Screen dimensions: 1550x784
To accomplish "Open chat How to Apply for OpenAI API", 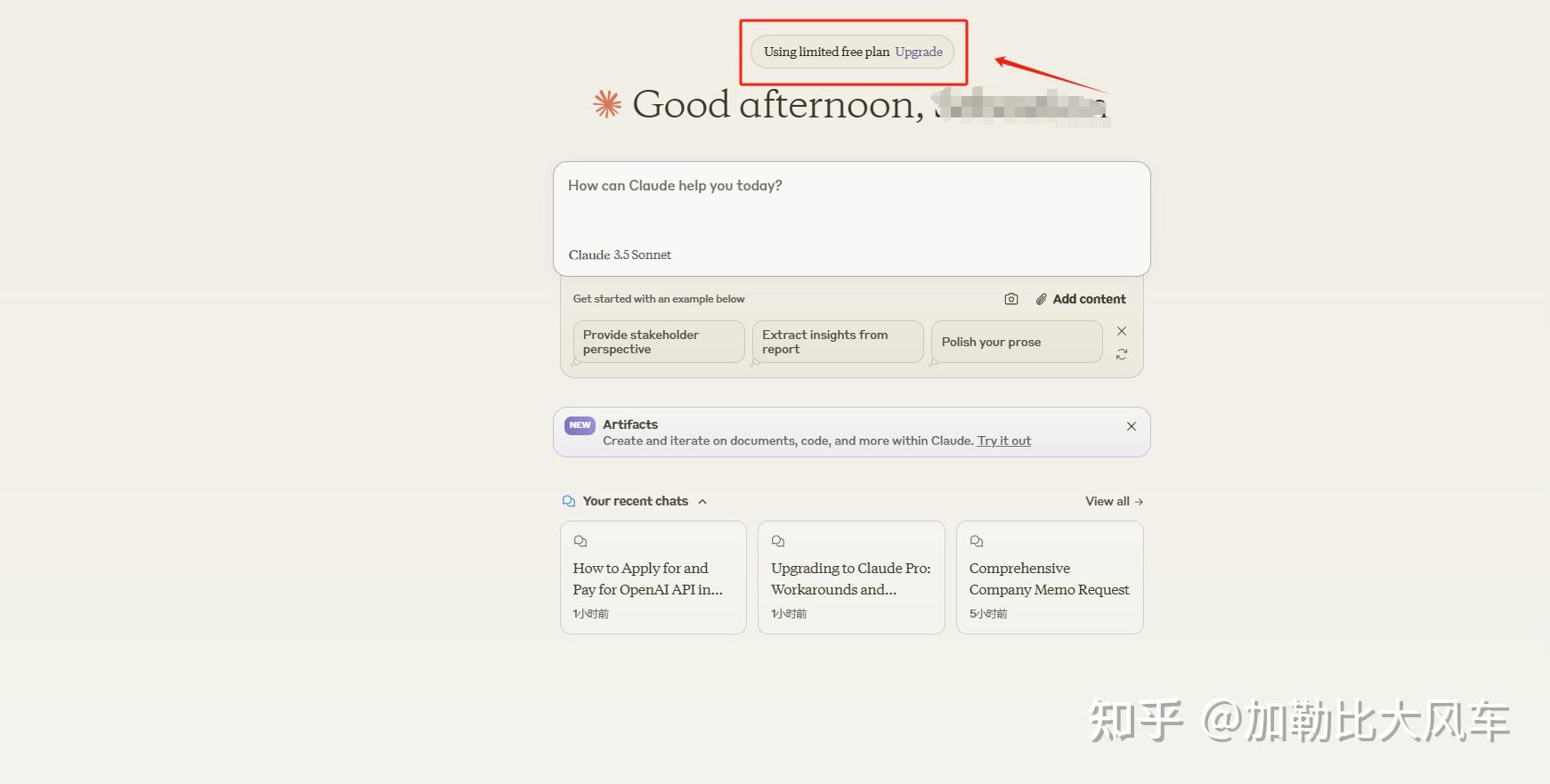I will 653,578.
